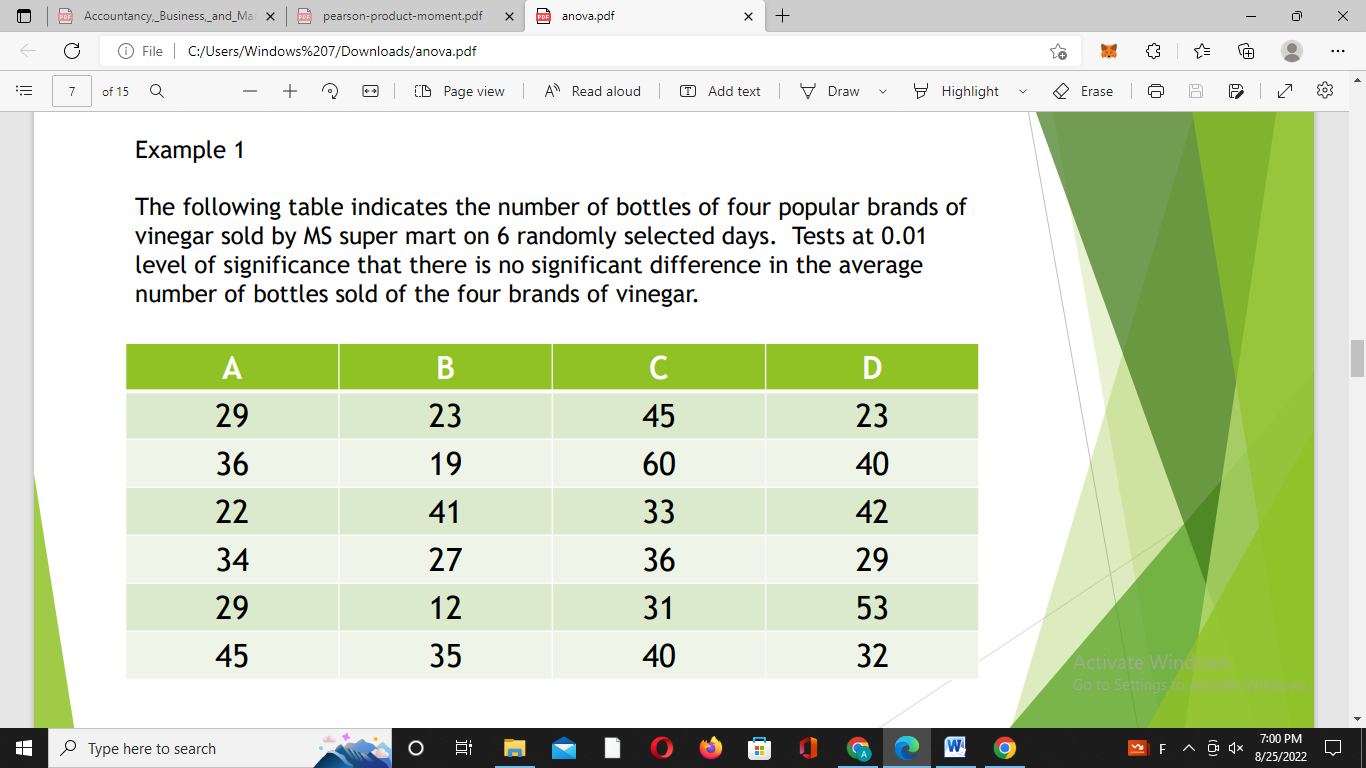Show hidden system tray icons
The image size is (1366, 768).
coord(1189,748)
